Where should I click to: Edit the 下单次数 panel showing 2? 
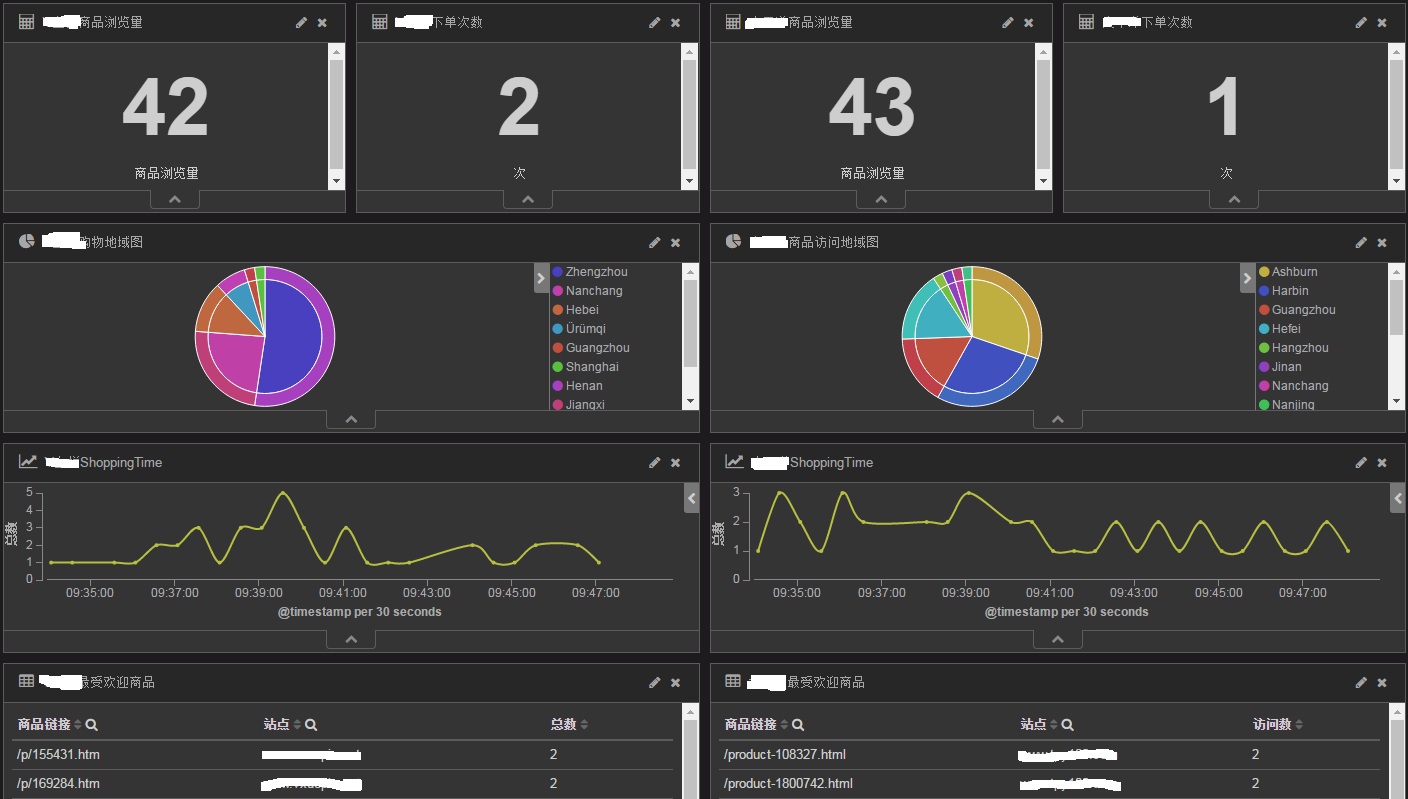654,22
